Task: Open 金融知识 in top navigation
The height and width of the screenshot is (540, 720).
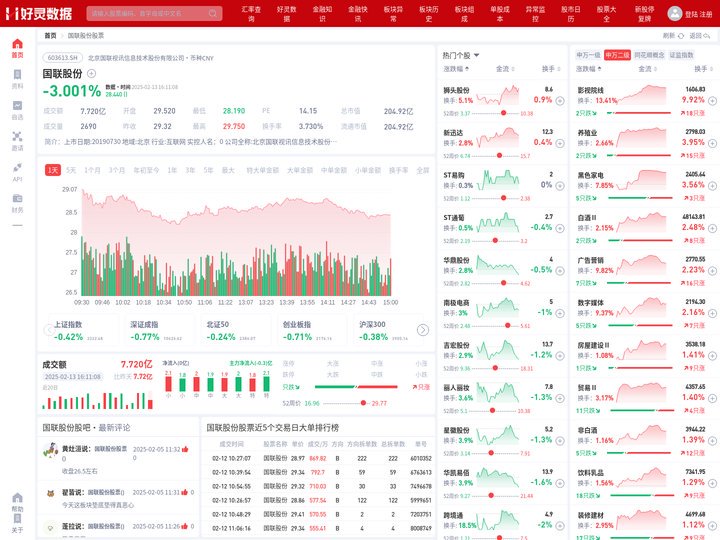Action: [x=322, y=14]
